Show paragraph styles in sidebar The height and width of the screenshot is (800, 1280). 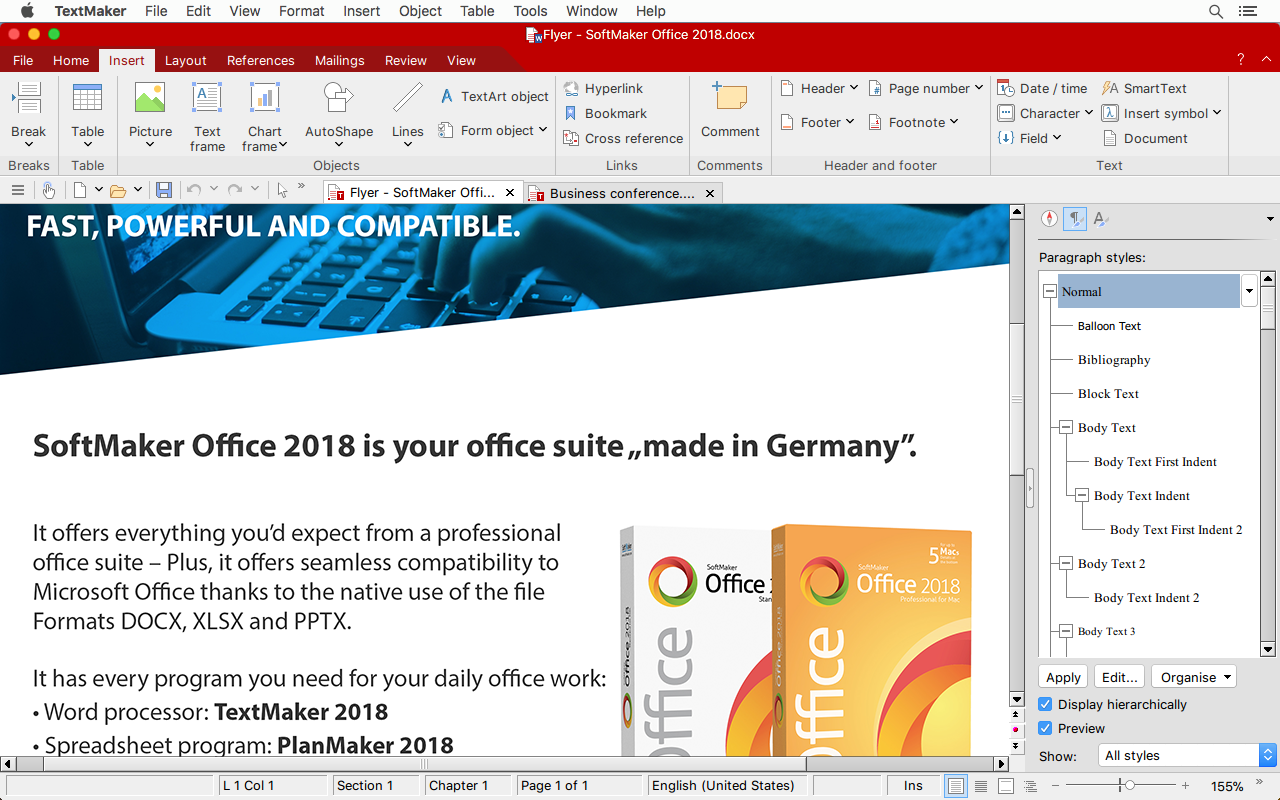(1075, 219)
